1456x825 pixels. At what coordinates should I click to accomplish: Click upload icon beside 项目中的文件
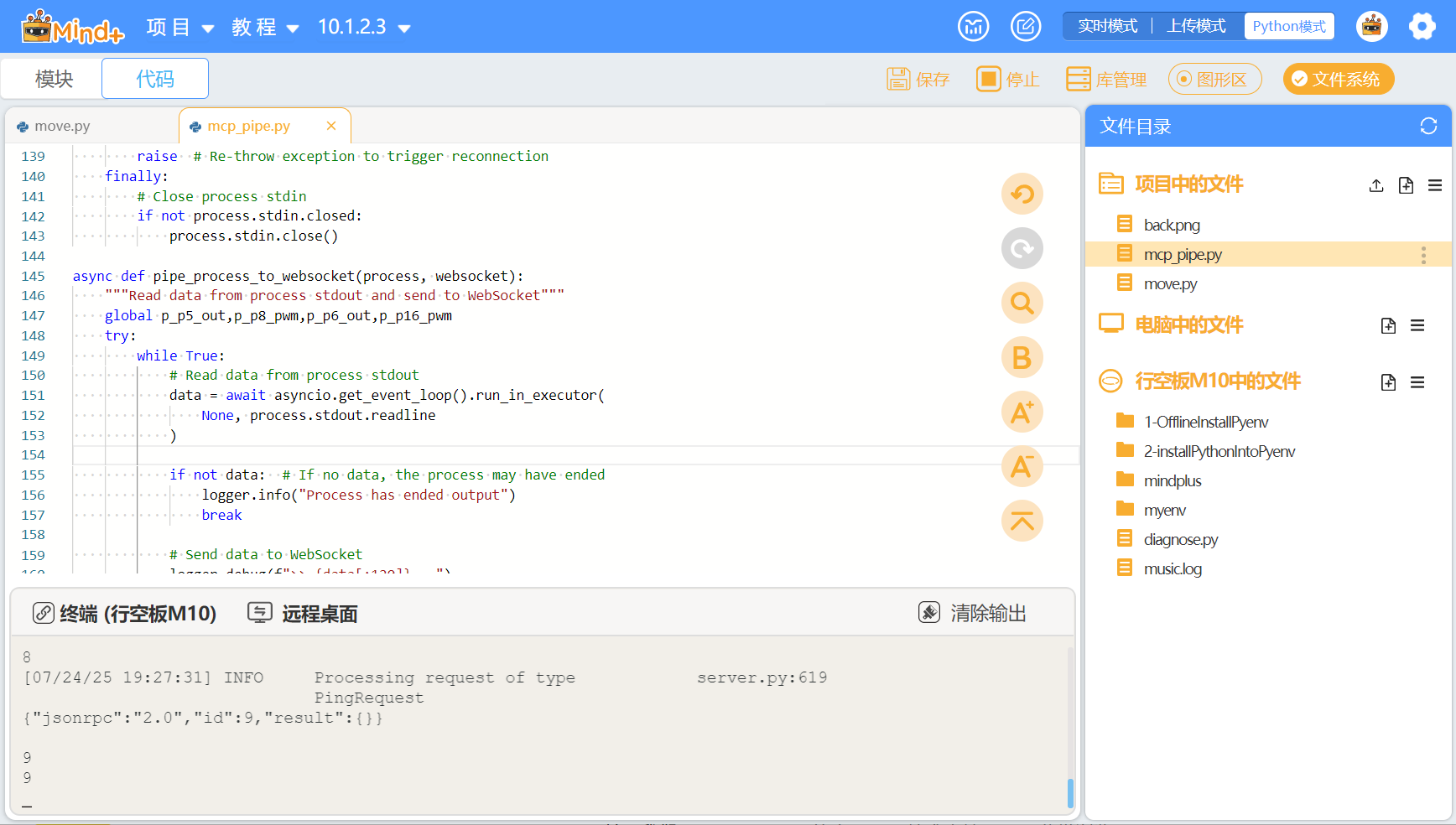(1376, 185)
